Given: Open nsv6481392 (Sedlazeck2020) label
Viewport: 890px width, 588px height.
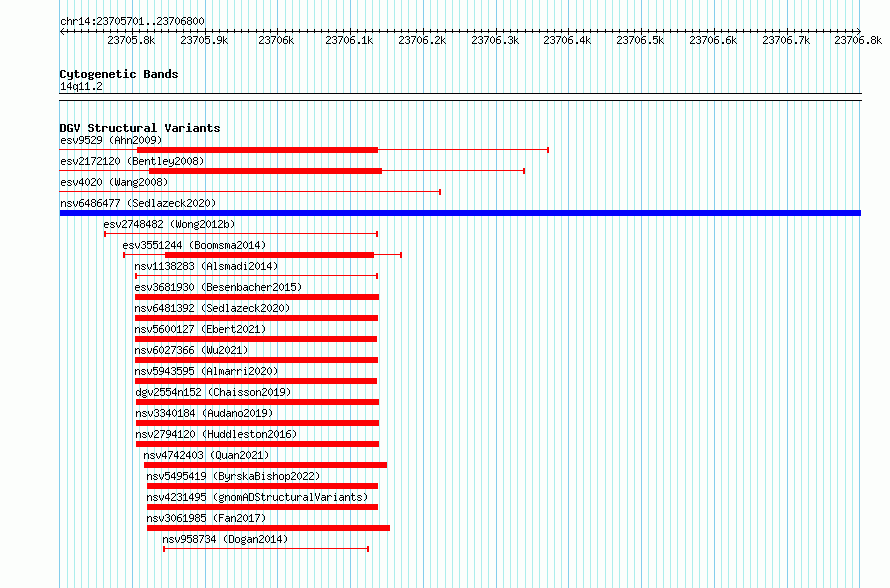Looking at the screenshot, I should pos(212,308).
